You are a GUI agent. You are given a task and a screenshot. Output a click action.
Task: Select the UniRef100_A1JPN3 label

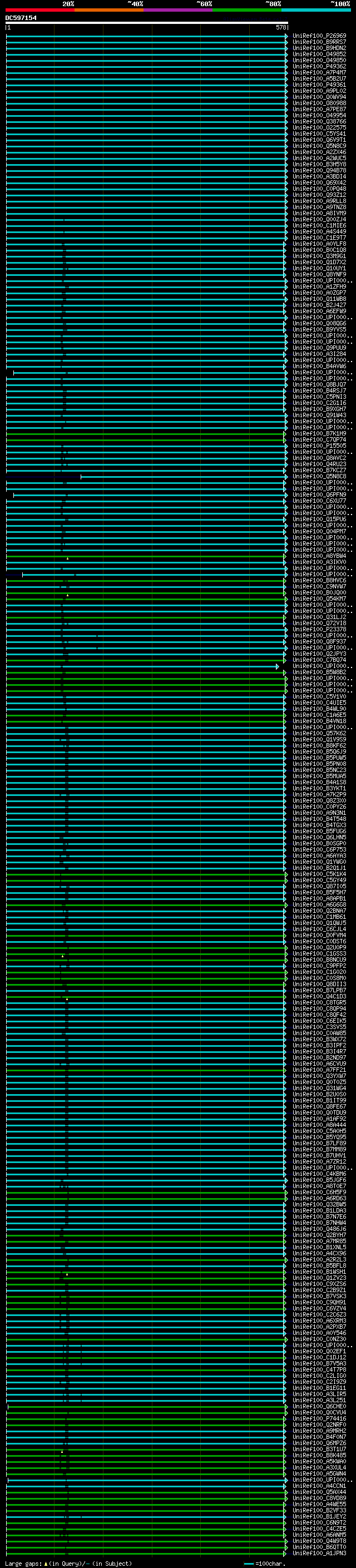(319, 1554)
